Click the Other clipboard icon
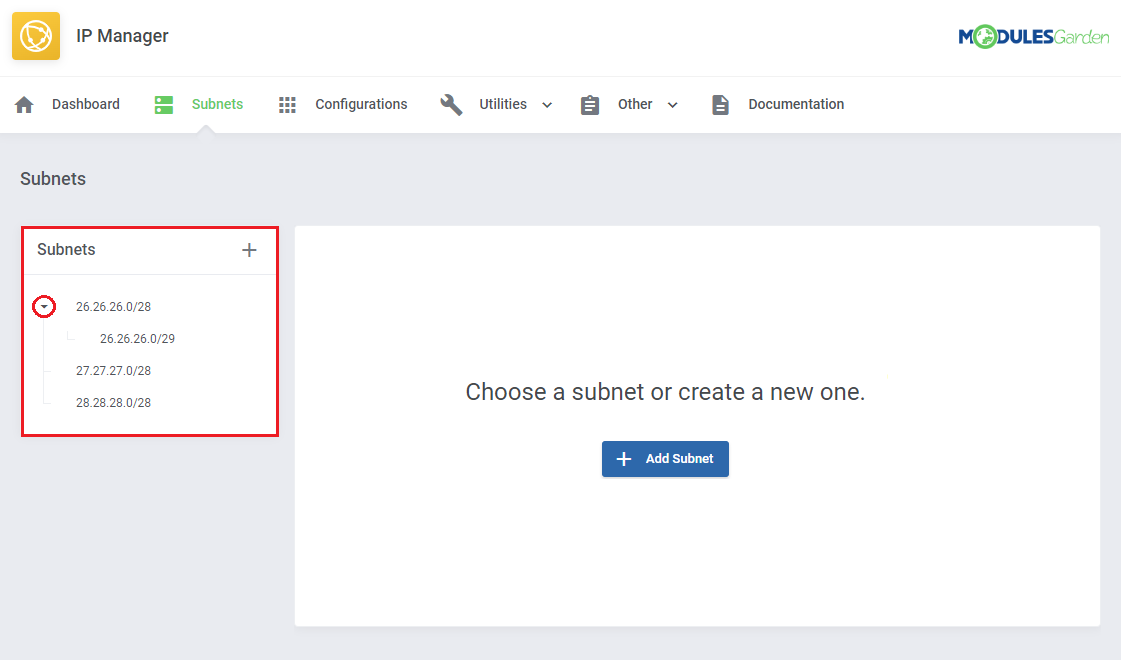The height and width of the screenshot is (660, 1121). [x=590, y=105]
